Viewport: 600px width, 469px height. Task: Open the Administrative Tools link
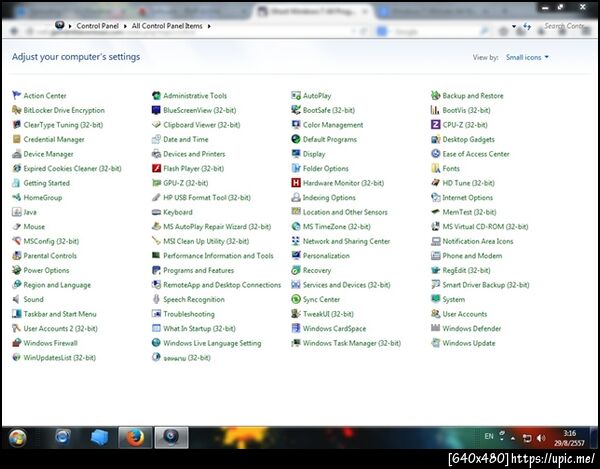tap(195, 96)
